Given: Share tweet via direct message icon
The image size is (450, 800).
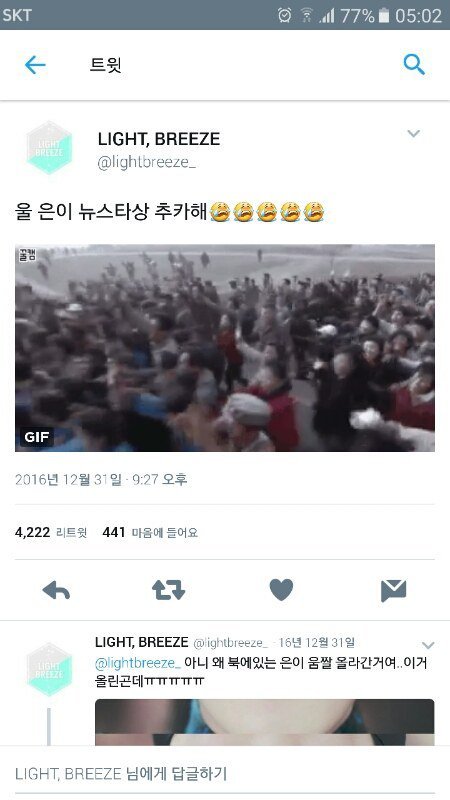Looking at the screenshot, I should tap(393, 590).
